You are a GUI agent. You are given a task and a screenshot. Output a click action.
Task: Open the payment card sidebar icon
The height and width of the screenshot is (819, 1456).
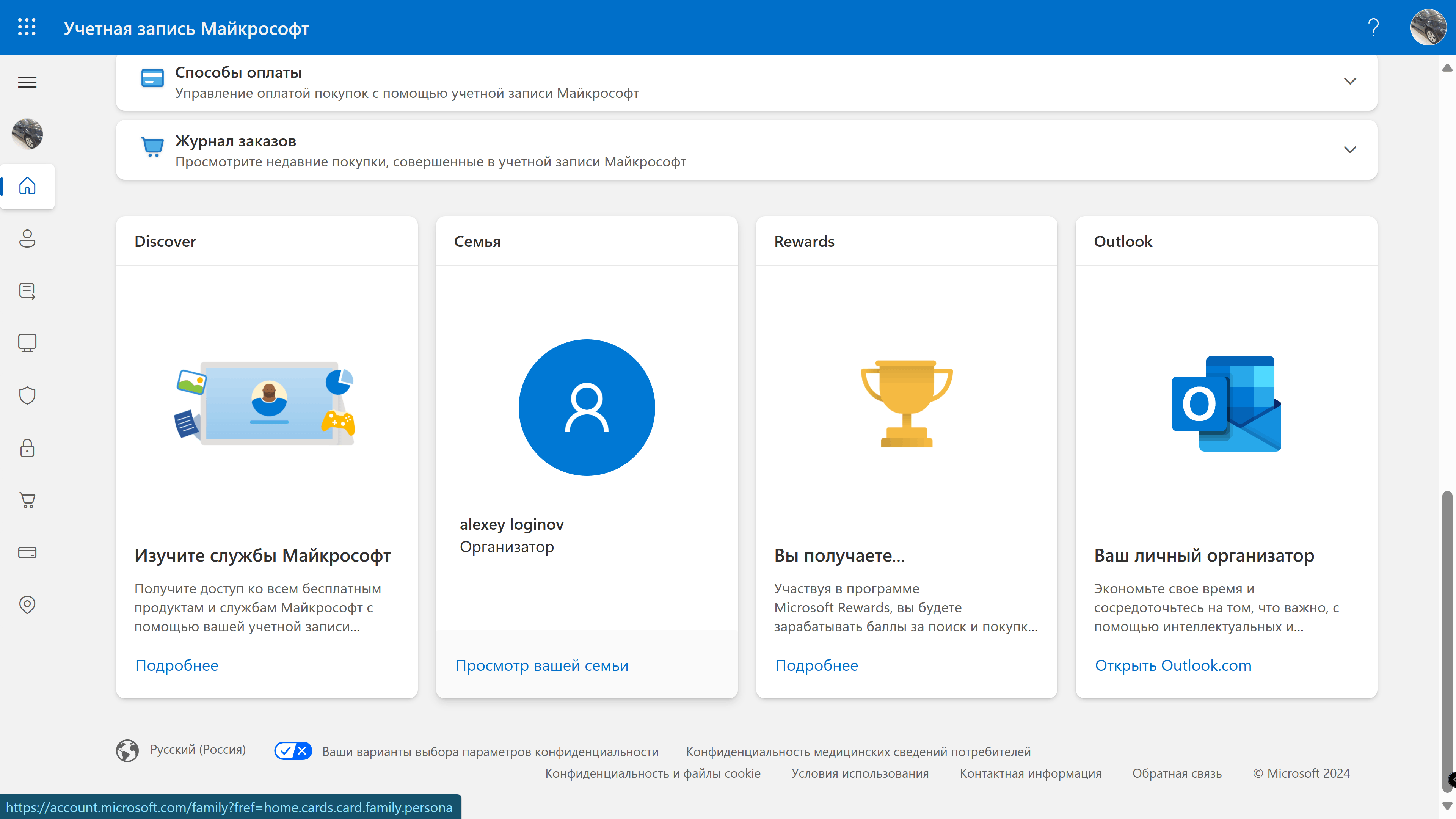(27, 552)
